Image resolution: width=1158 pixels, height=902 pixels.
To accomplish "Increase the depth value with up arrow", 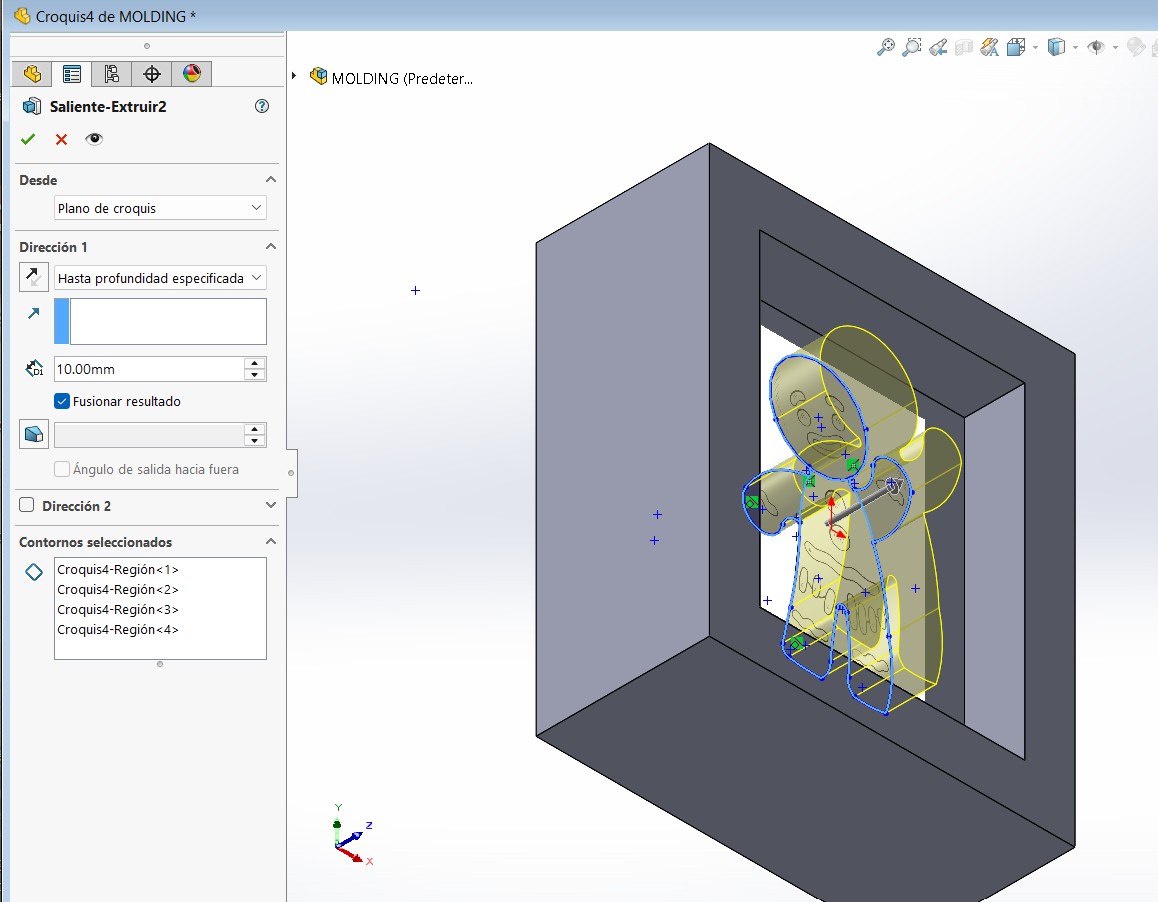I will (x=255, y=363).
